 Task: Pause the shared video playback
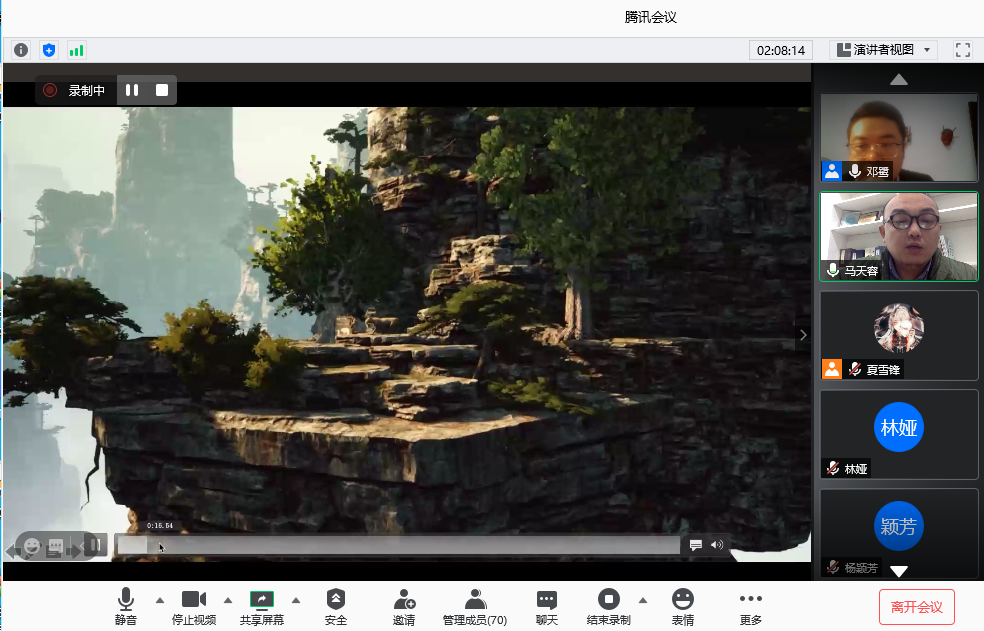[x=95, y=544]
